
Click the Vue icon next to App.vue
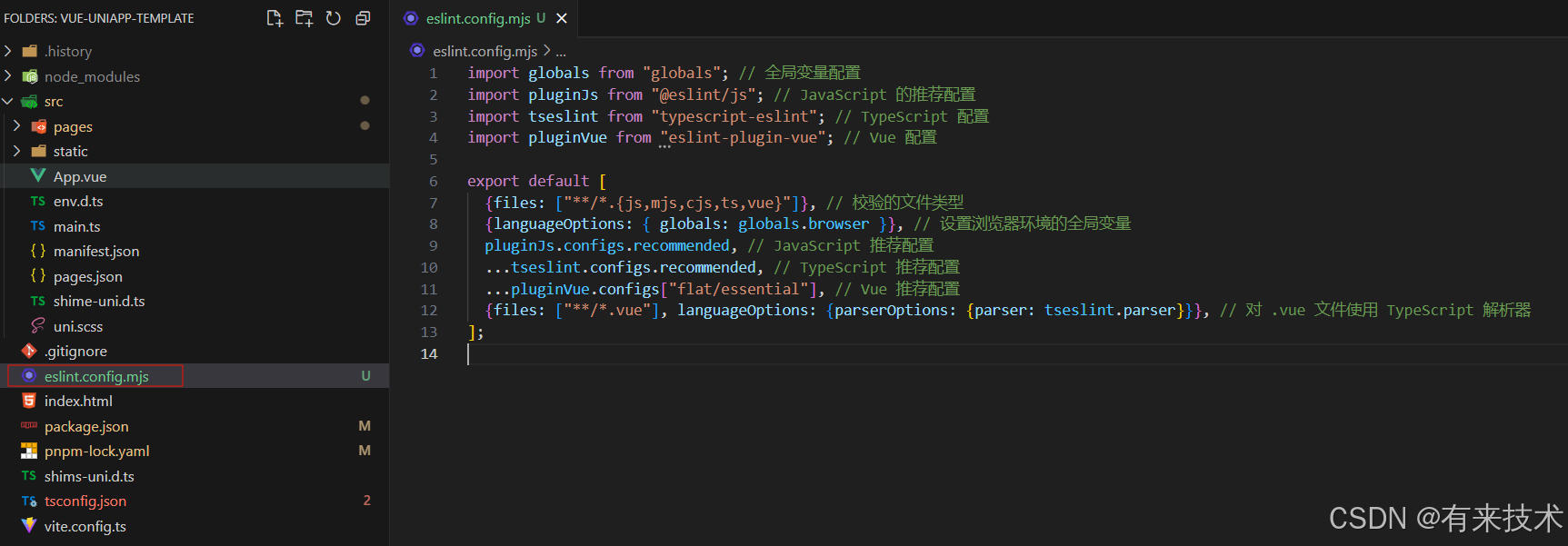[x=38, y=175]
